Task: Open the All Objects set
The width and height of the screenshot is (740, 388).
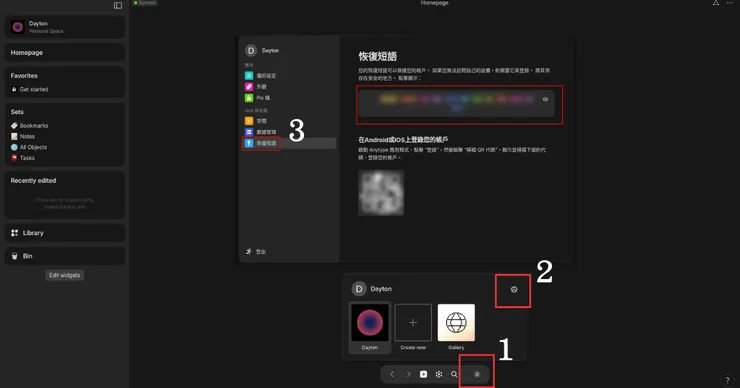Action: [33, 147]
